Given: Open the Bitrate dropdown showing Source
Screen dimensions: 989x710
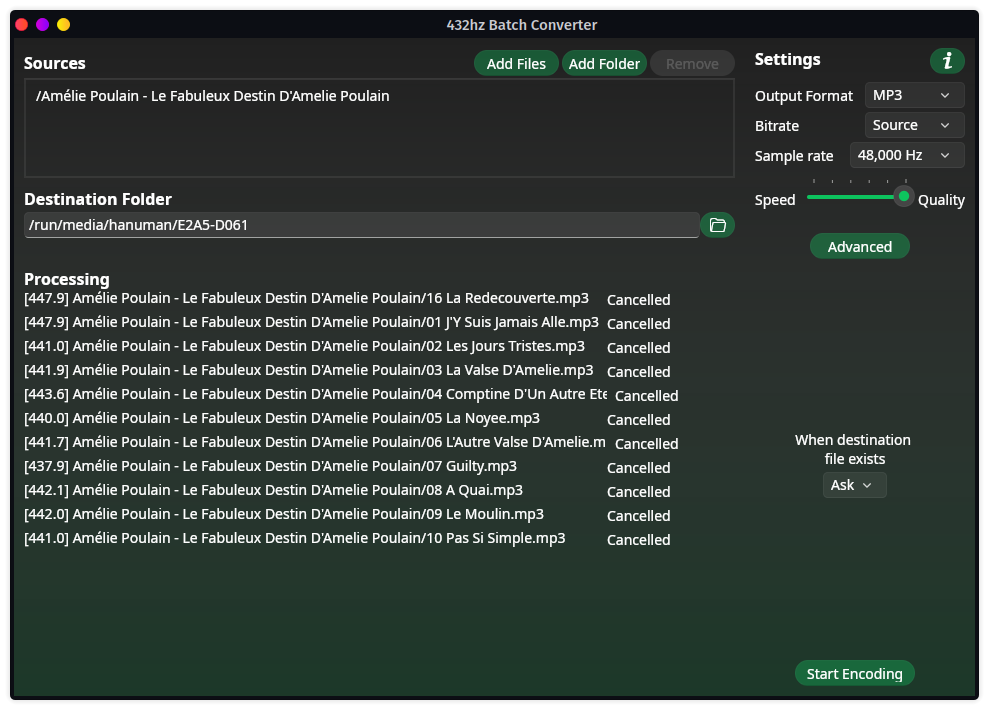Looking at the screenshot, I should [913, 125].
